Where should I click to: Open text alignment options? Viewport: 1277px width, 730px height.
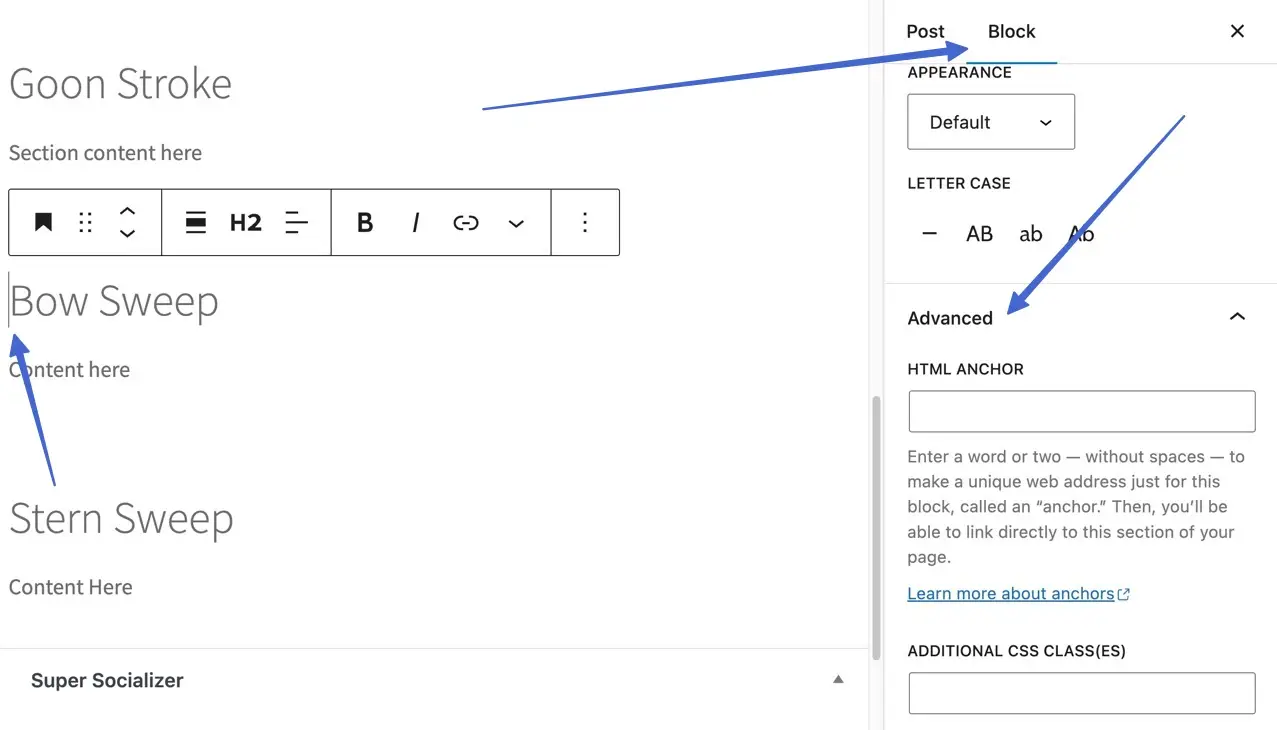coord(297,222)
